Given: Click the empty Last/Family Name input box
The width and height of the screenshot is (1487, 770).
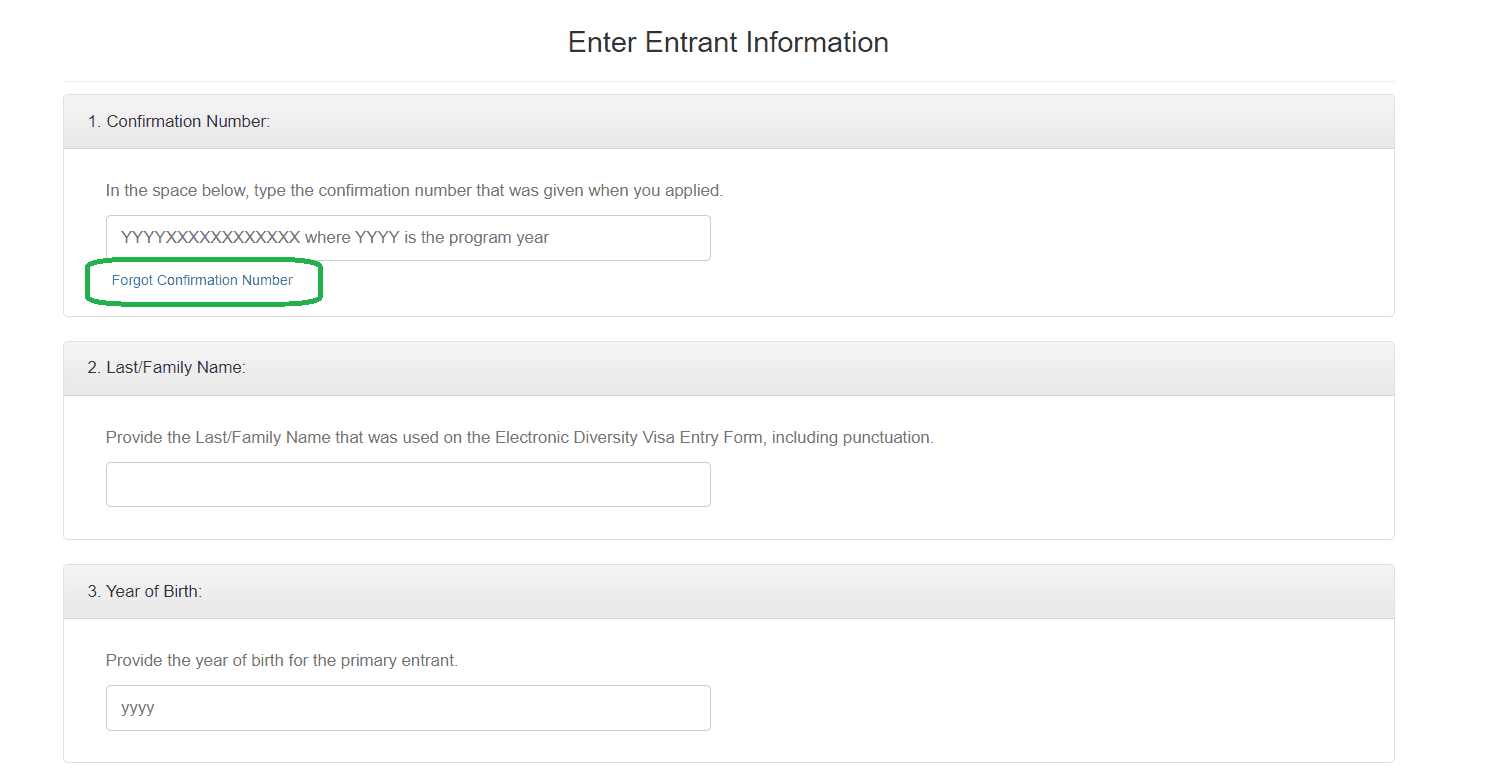Looking at the screenshot, I should coord(408,484).
